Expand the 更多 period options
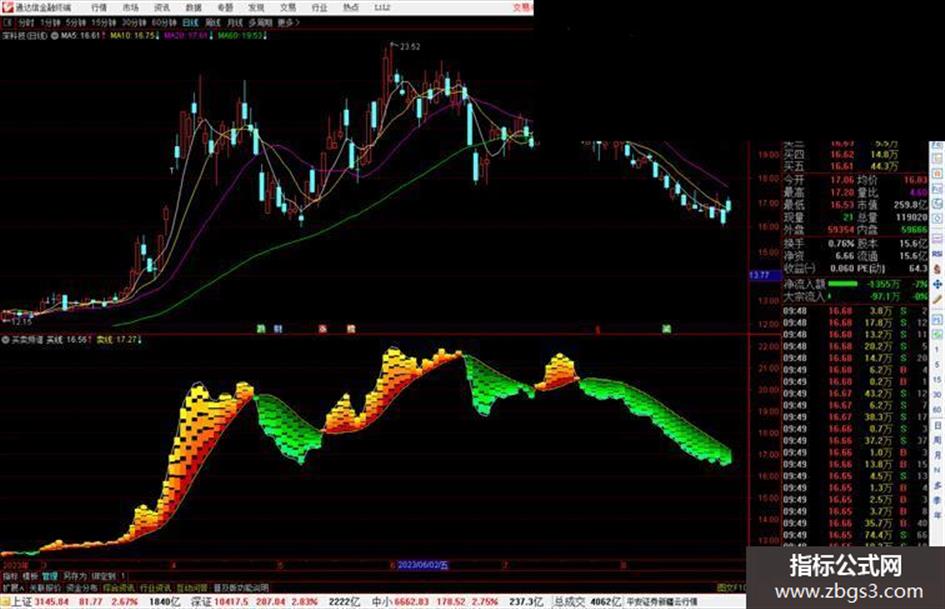This screenshot has height=609, width=945. click(288, 22)
